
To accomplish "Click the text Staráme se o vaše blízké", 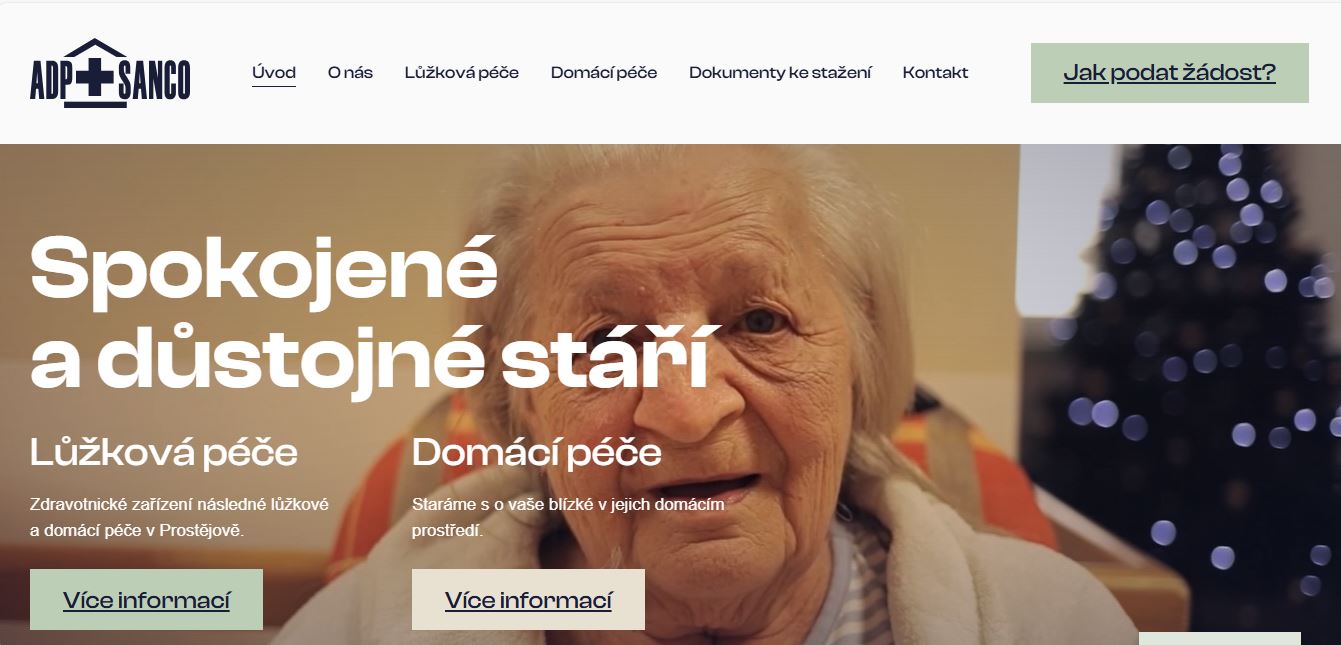I will click(568, 517).
